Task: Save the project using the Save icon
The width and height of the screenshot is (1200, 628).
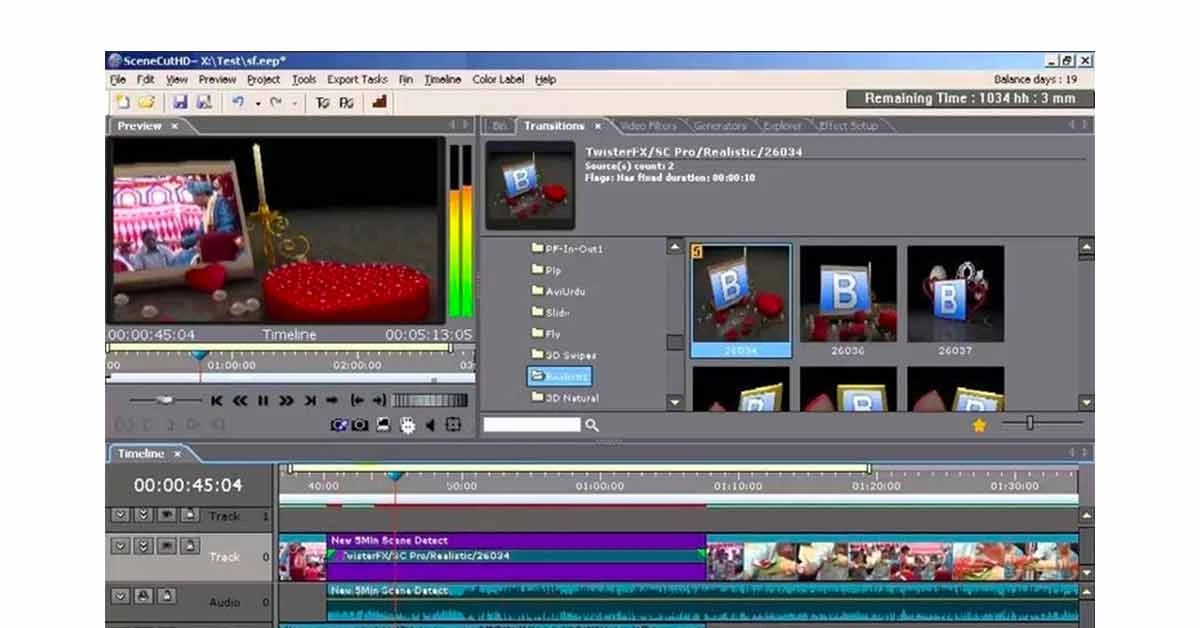Action: [x=181, y=100]
